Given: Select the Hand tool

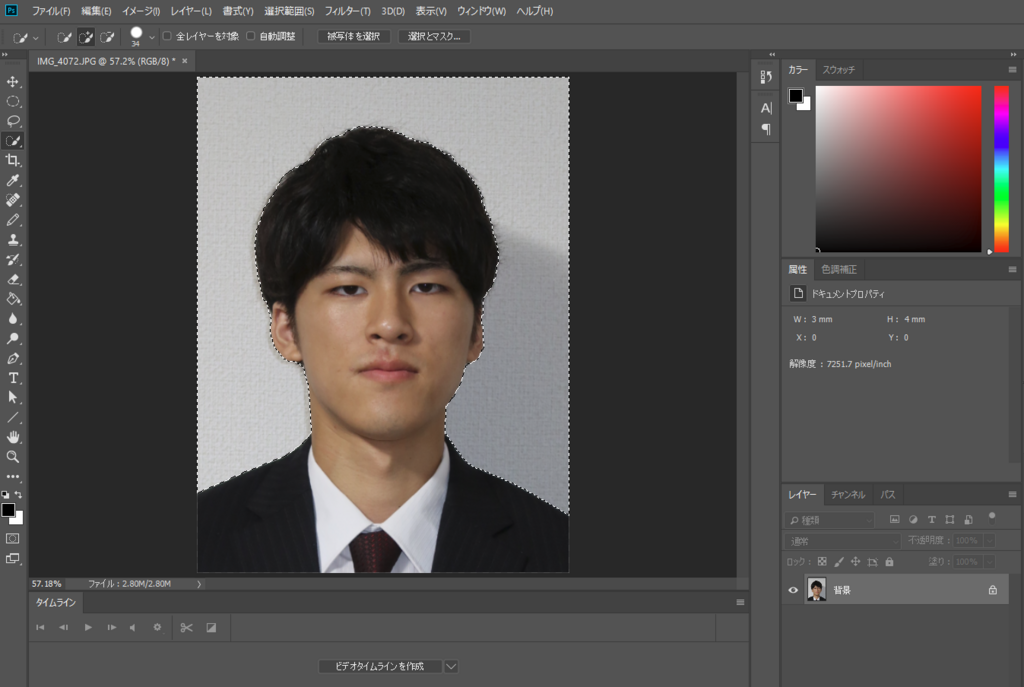Looking at the screenshot, I should tap(12, 437).
